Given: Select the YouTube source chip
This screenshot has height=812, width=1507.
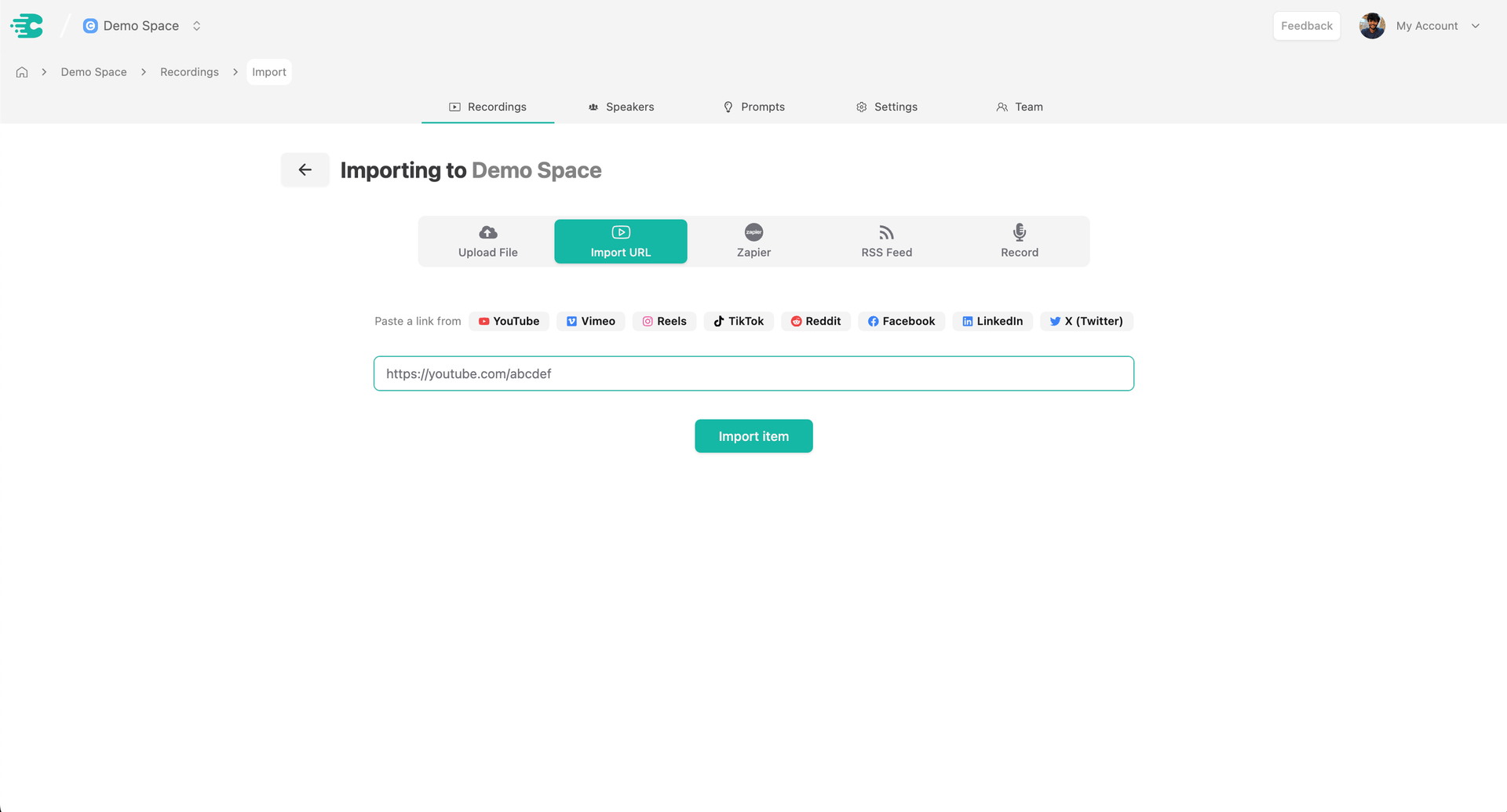Looking at the screenshot, I should 509,322.
